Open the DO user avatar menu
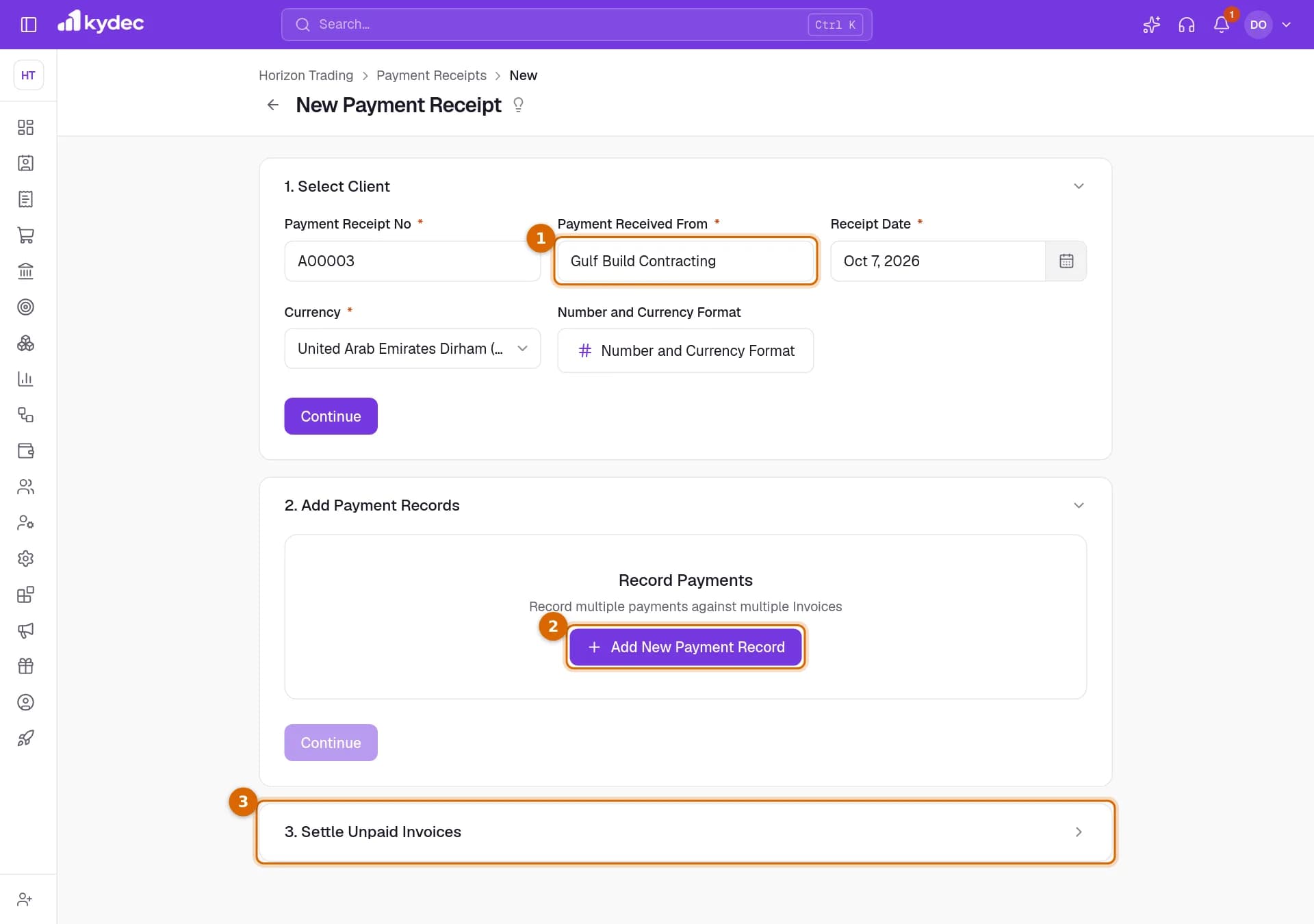Image resolution: width=1314 pixels, height=924 pixels. [1258, 25]
